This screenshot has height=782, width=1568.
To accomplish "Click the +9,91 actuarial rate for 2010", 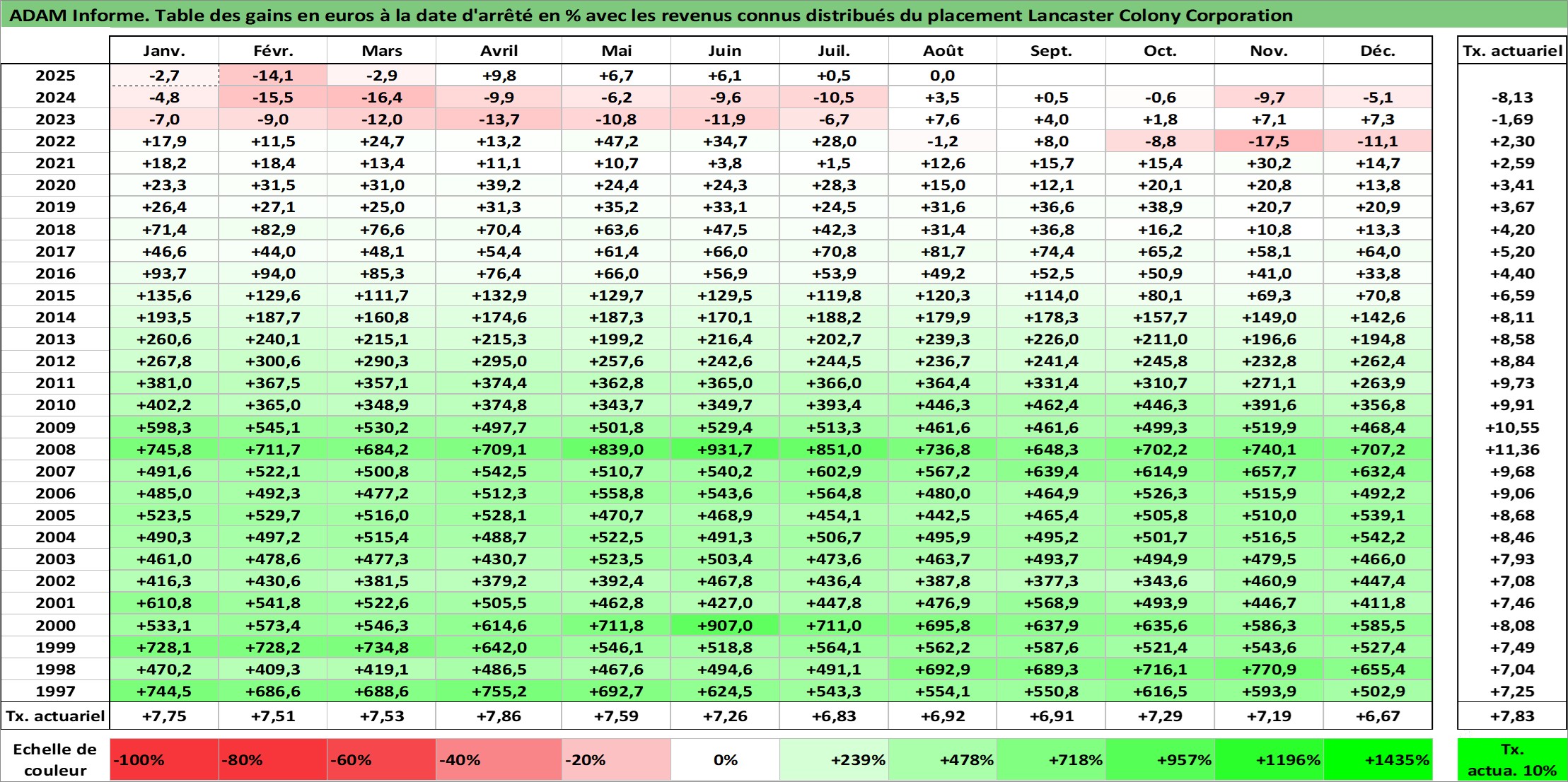I will pyautogui.click(x=1512, y=405).
